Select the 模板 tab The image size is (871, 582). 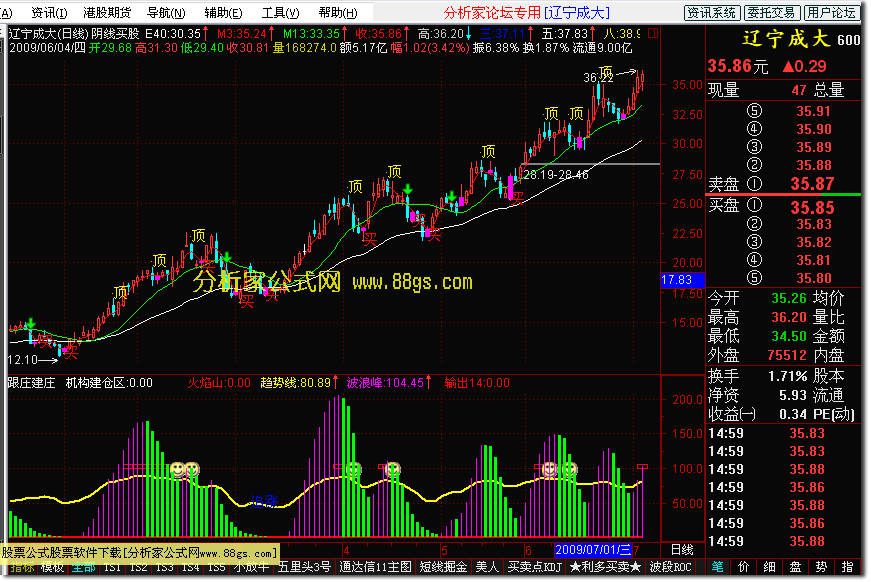tap(53, 567)
